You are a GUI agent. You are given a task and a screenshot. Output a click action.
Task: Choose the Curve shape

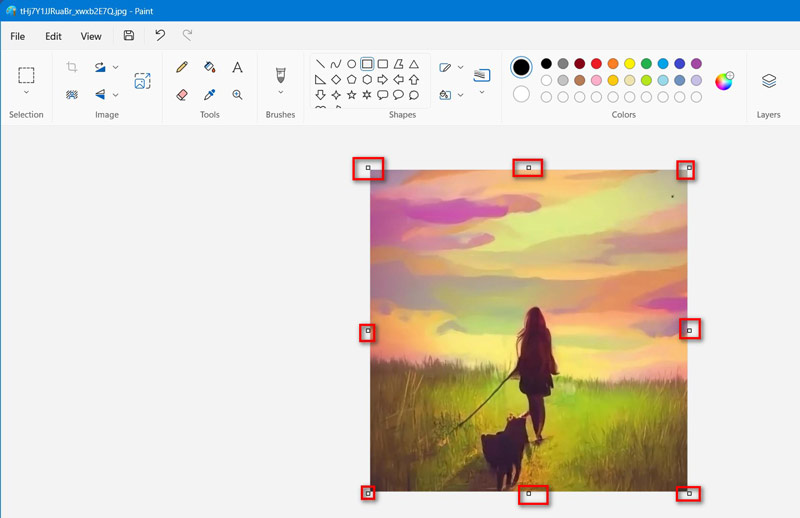tap(336, 64)
